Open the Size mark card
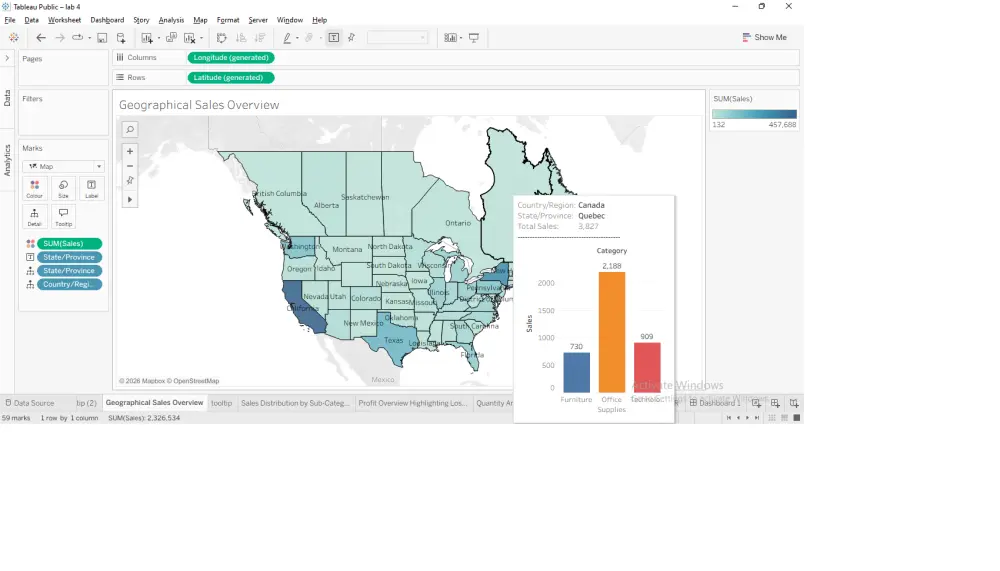This screenshot has height=571, width=1000. click(x=63, y=189)
